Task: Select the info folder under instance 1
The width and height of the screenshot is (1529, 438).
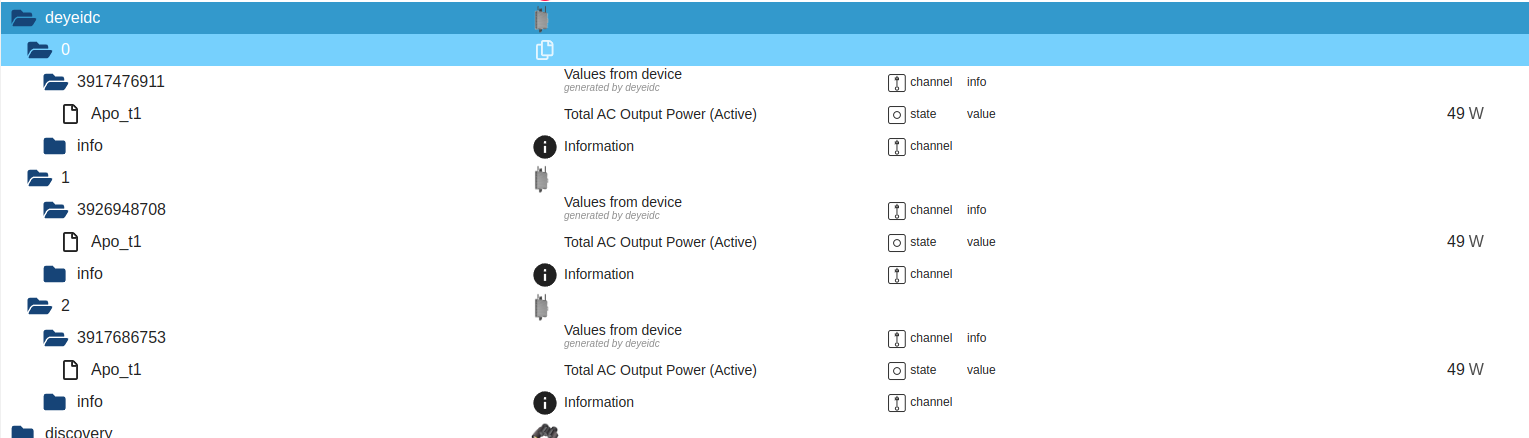Action: [89, 274]
